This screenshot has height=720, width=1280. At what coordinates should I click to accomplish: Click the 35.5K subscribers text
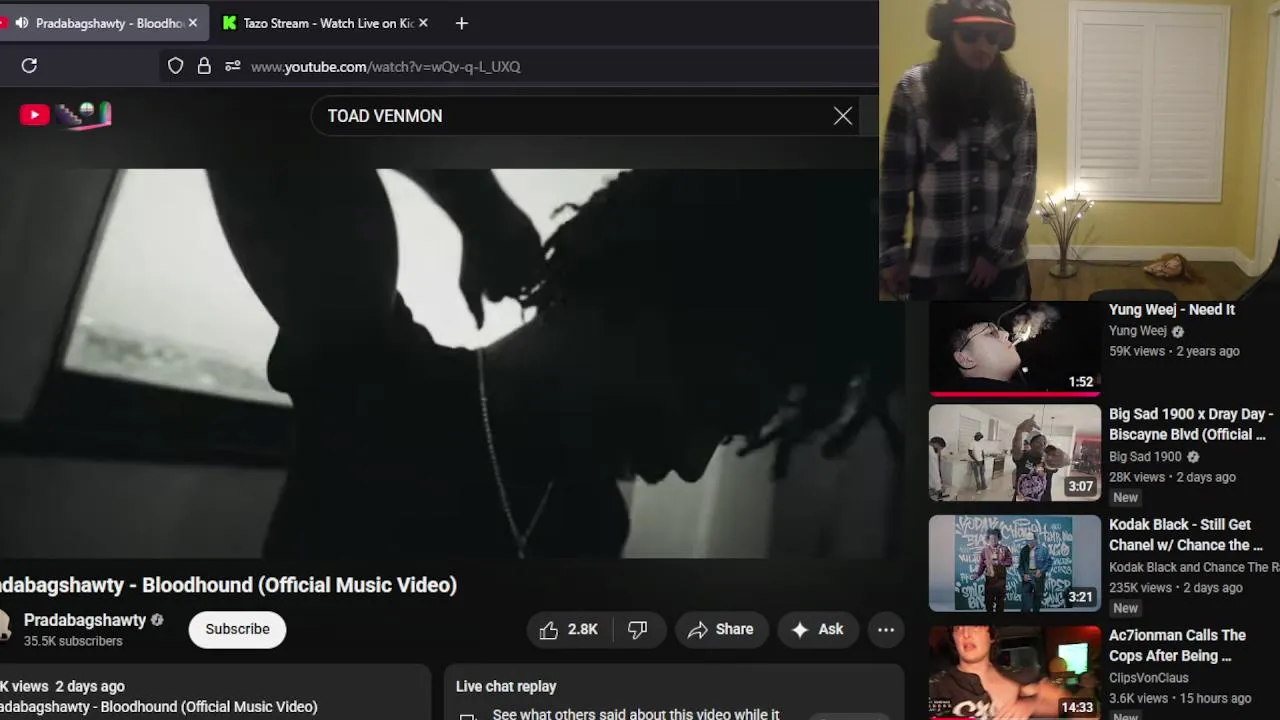click(x=73, y=641)
